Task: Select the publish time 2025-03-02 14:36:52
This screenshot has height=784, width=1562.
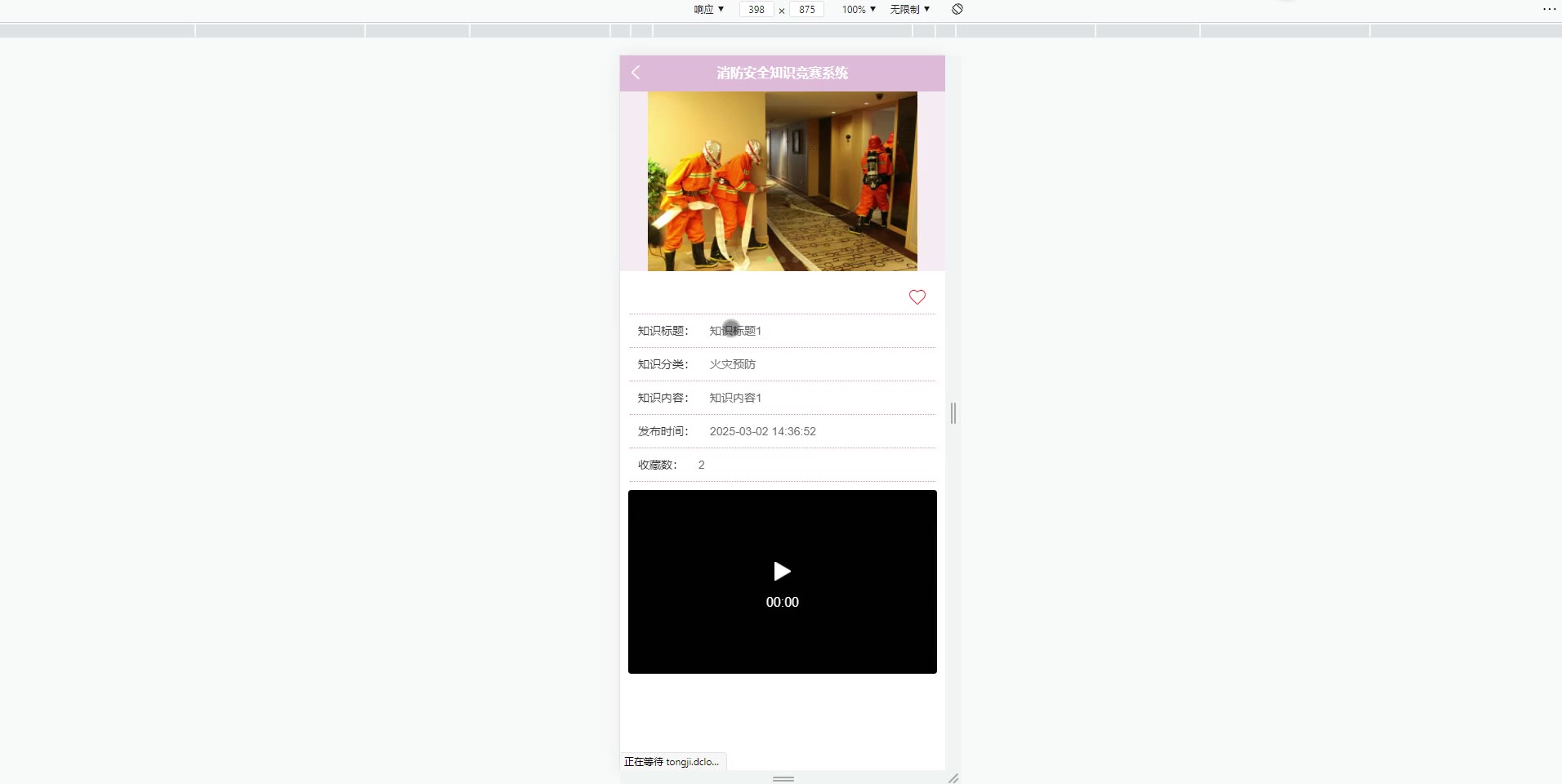Action: pyautogui.click(x=763, y=431)
